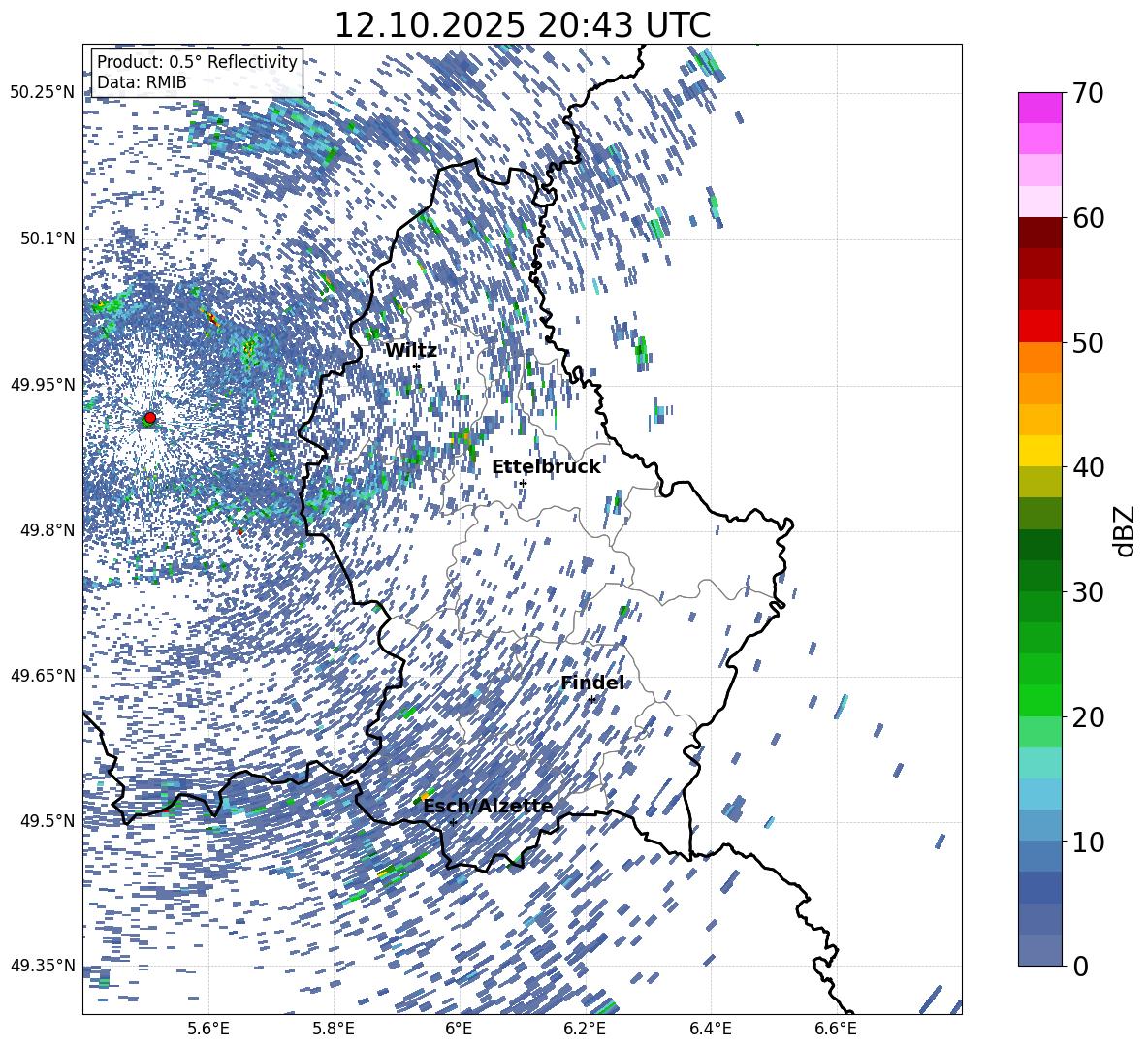
Task: Click the colorbar 20 tick label
Action: pyautogui.click(x=1088, y=716)
